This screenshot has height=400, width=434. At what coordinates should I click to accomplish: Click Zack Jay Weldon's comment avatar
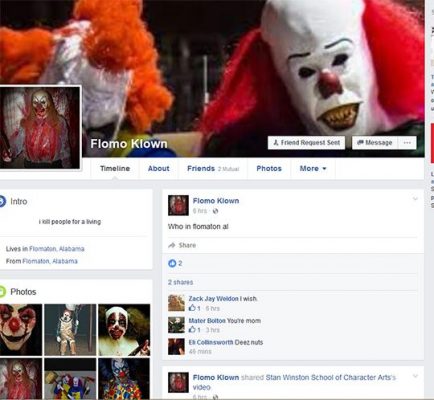(x=176, y=303)
